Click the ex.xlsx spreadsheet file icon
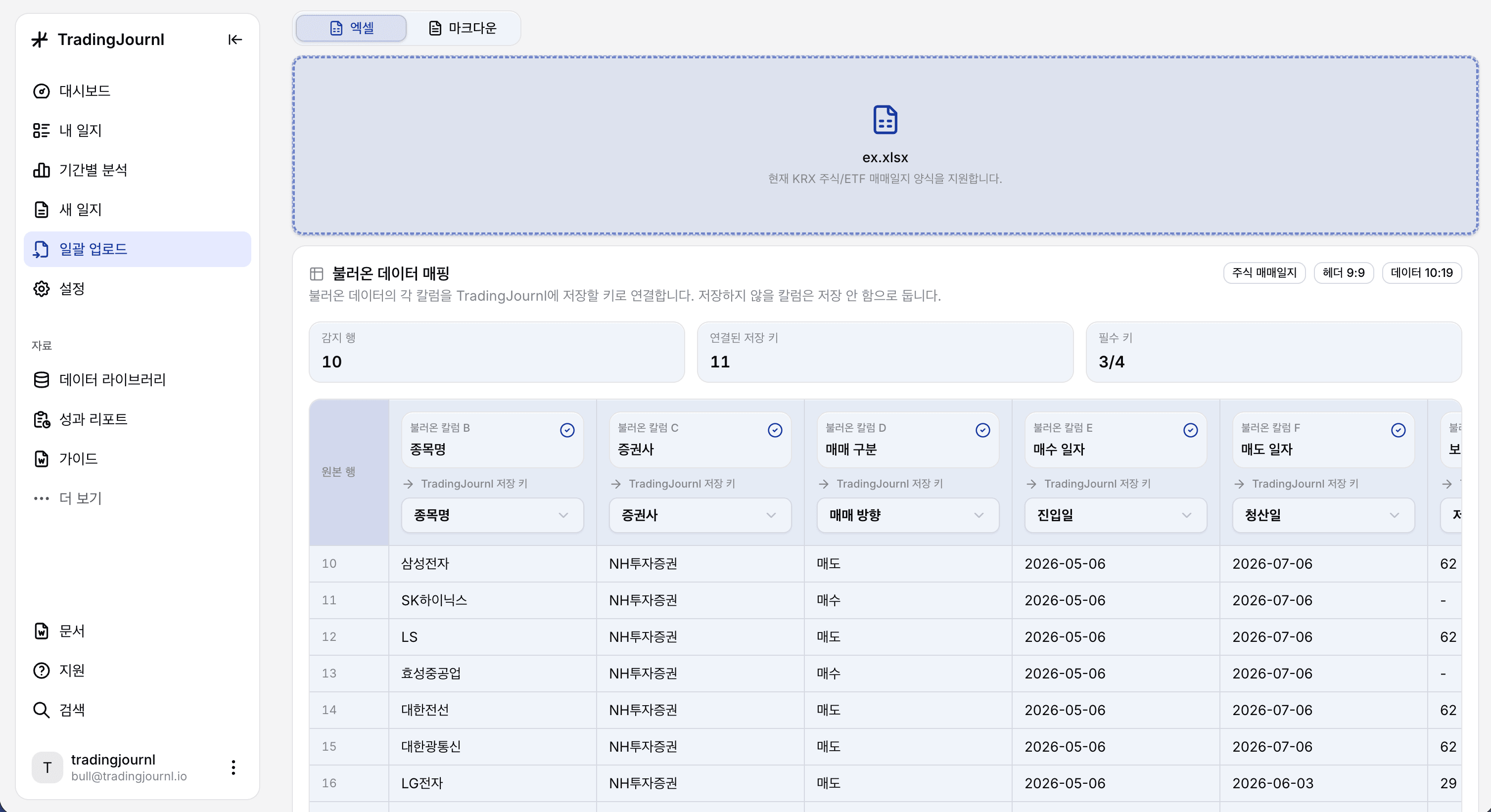1491x812 pixels. pos(885,119)
